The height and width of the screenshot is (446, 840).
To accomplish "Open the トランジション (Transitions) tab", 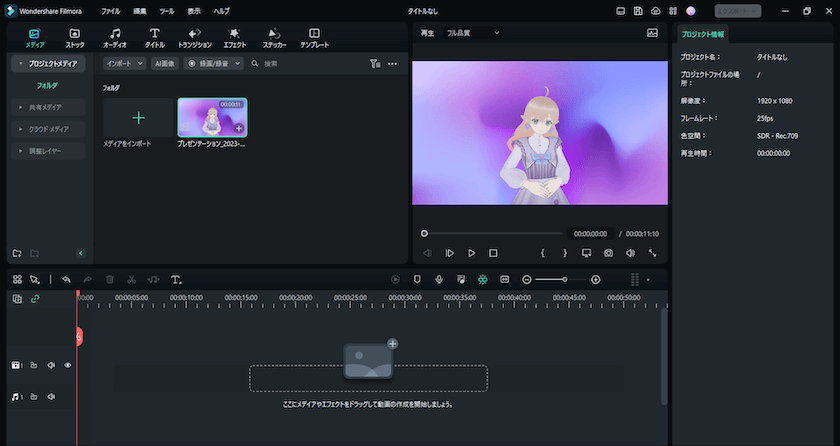I will (x=194, y=39).
